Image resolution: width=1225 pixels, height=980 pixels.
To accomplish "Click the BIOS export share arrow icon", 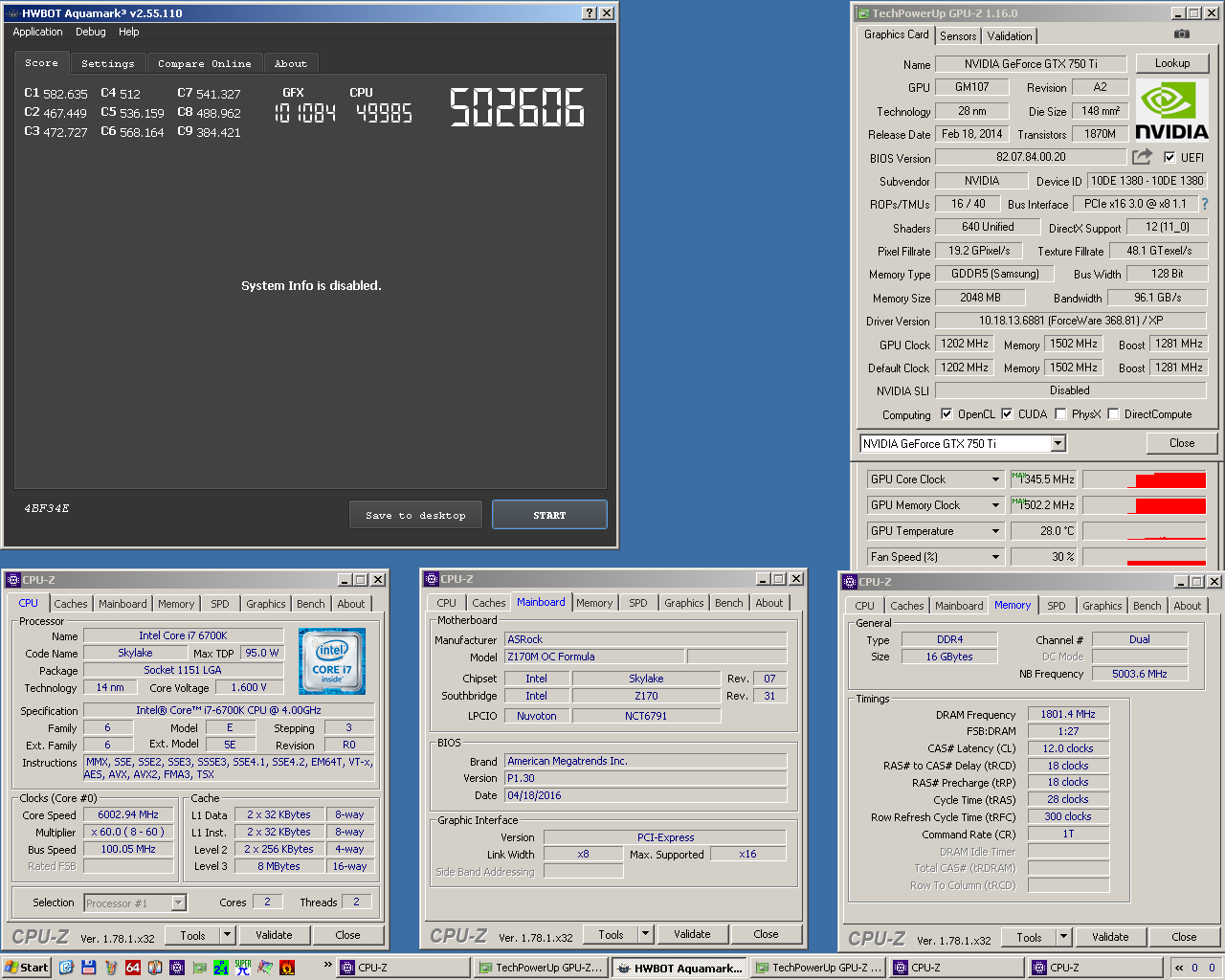I will click(x=1142, y=156).
